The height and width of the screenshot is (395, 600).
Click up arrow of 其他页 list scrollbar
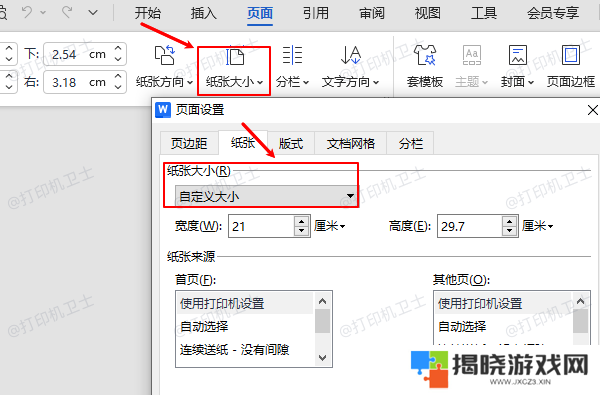(580, 301)
